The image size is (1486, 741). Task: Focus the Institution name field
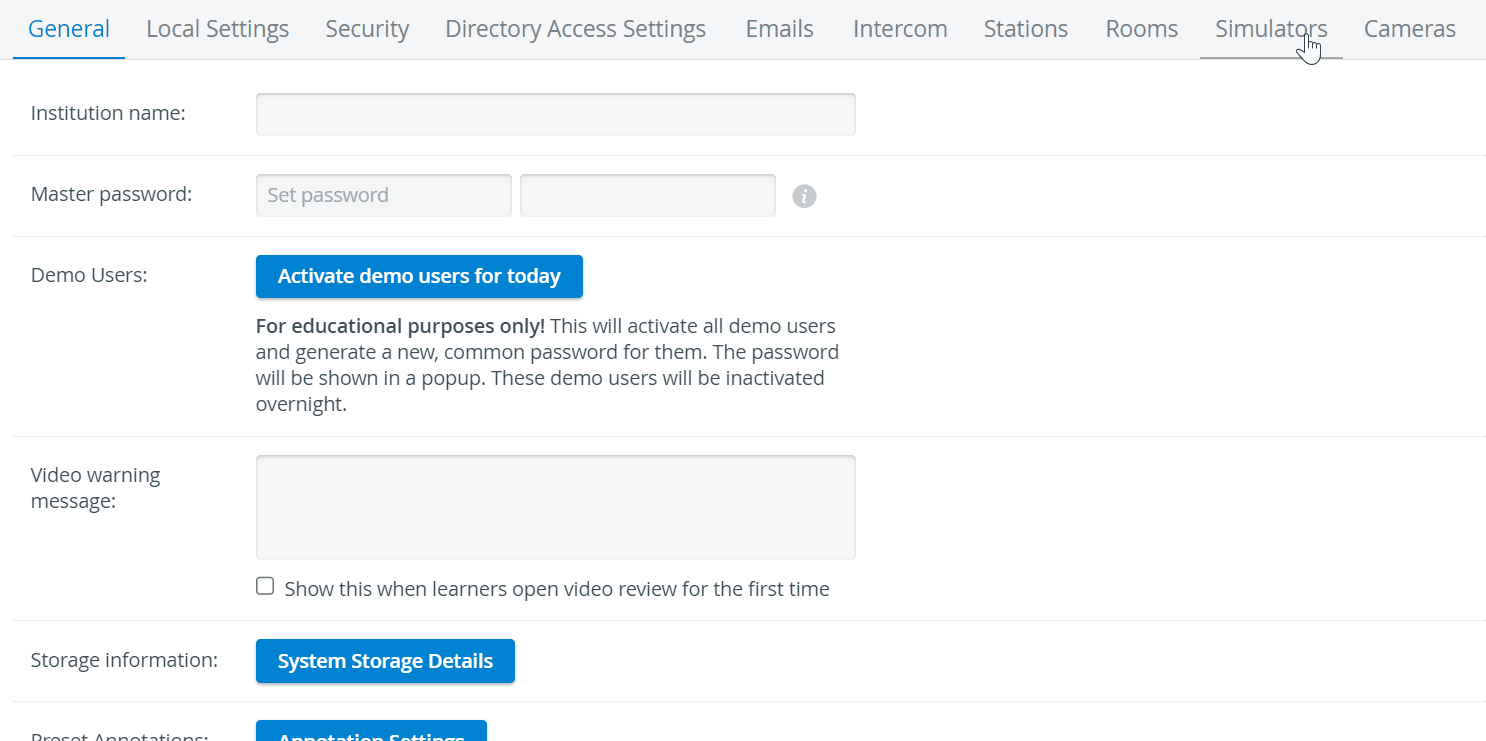point(556,114)
